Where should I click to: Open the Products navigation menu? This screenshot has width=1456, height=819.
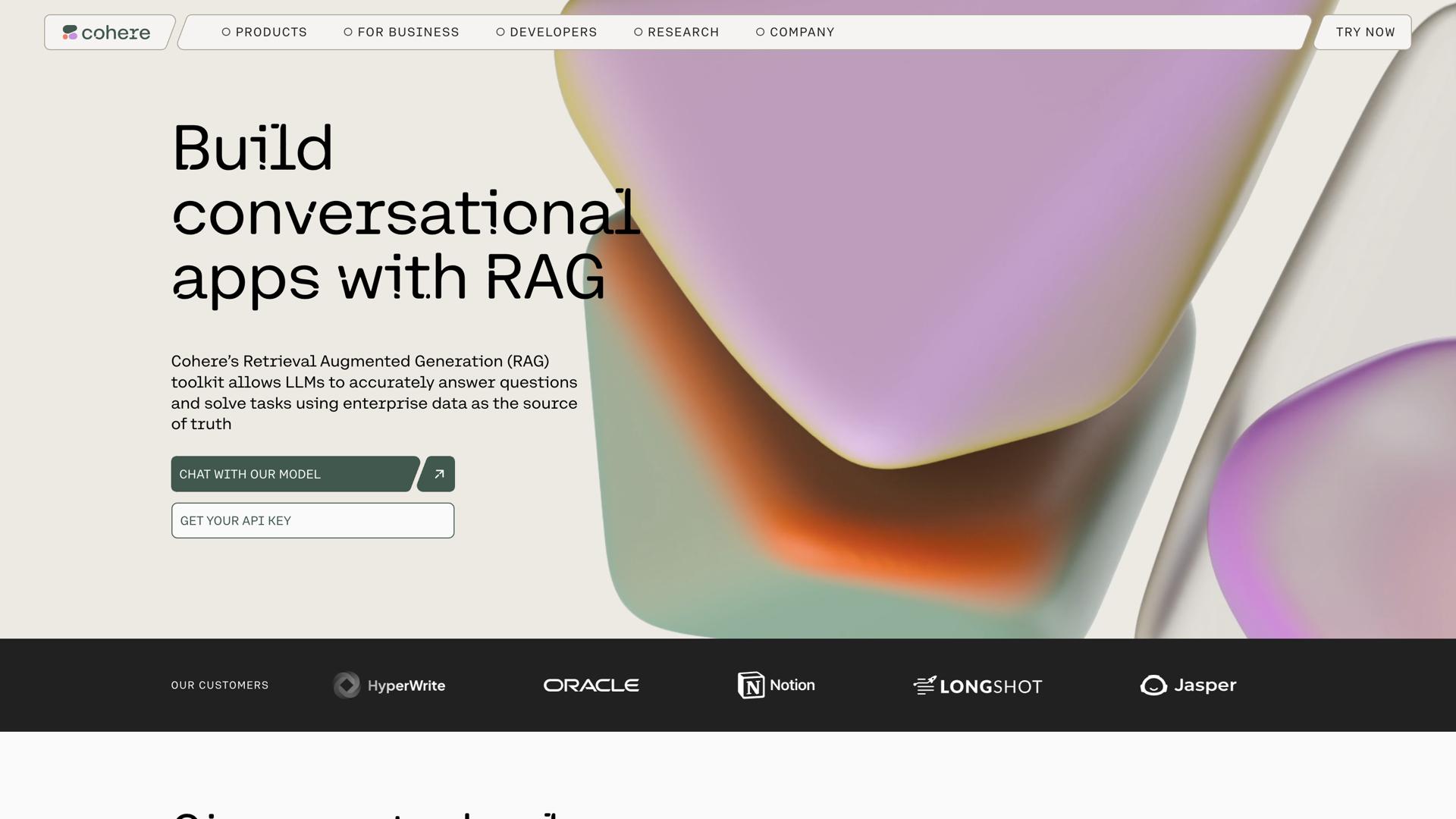click(x=271, y=32)
